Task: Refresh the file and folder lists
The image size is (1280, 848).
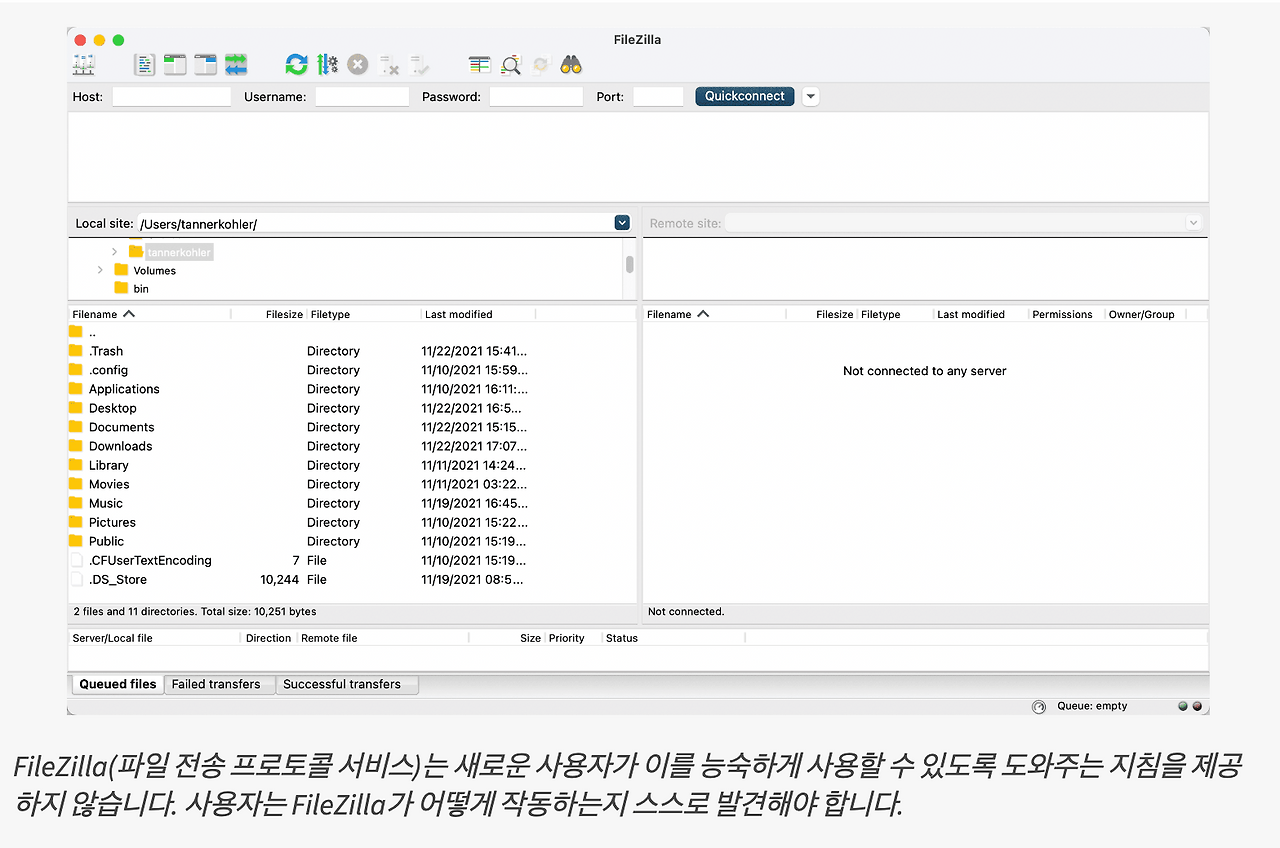Action: coord(296,65)
